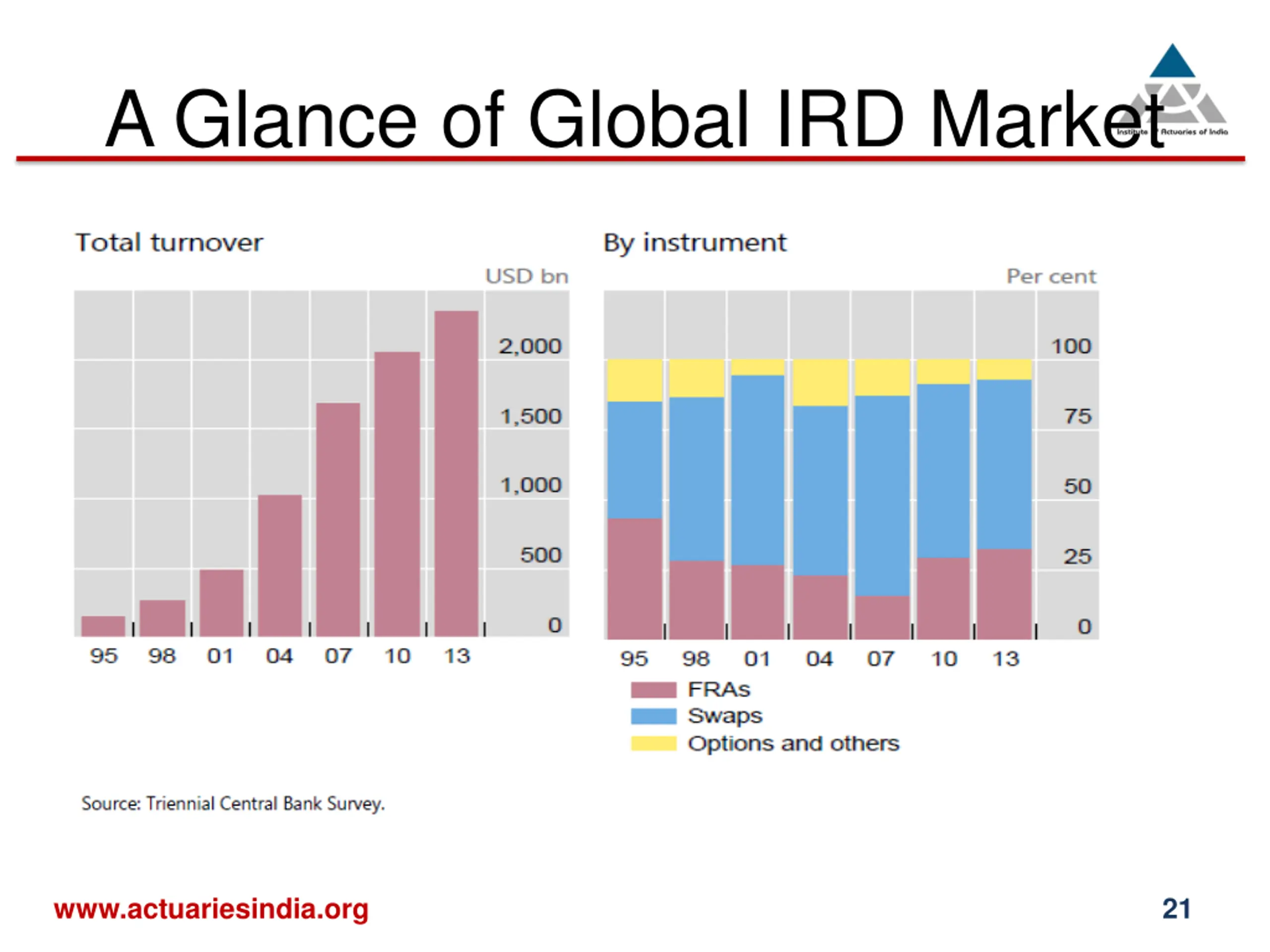This screenshot has height=952, width=1270.
Task: Click the pink FRAs segment for 1995
Action: click(x=635, y=579)
